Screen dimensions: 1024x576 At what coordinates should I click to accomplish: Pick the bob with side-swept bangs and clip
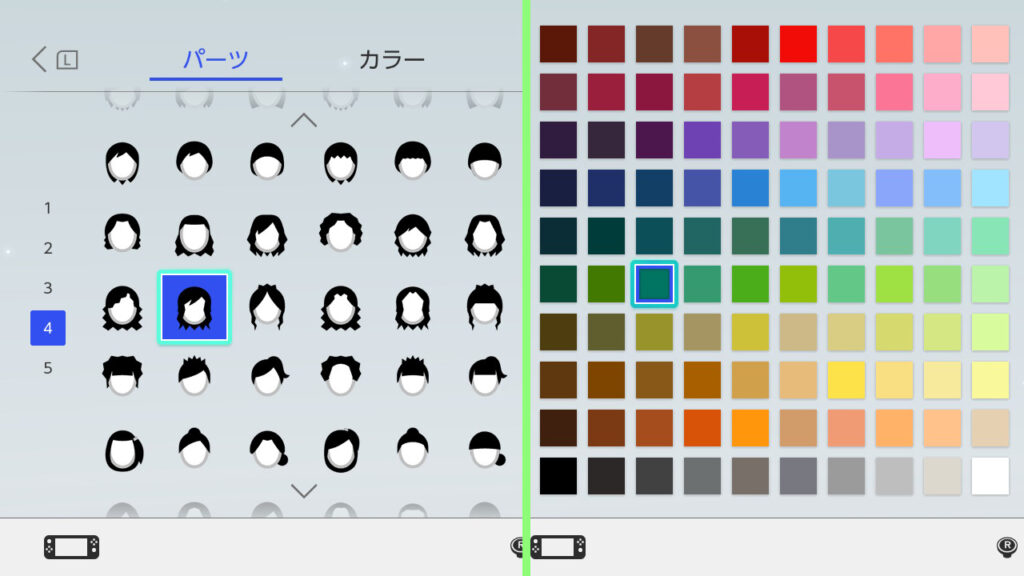341,449
